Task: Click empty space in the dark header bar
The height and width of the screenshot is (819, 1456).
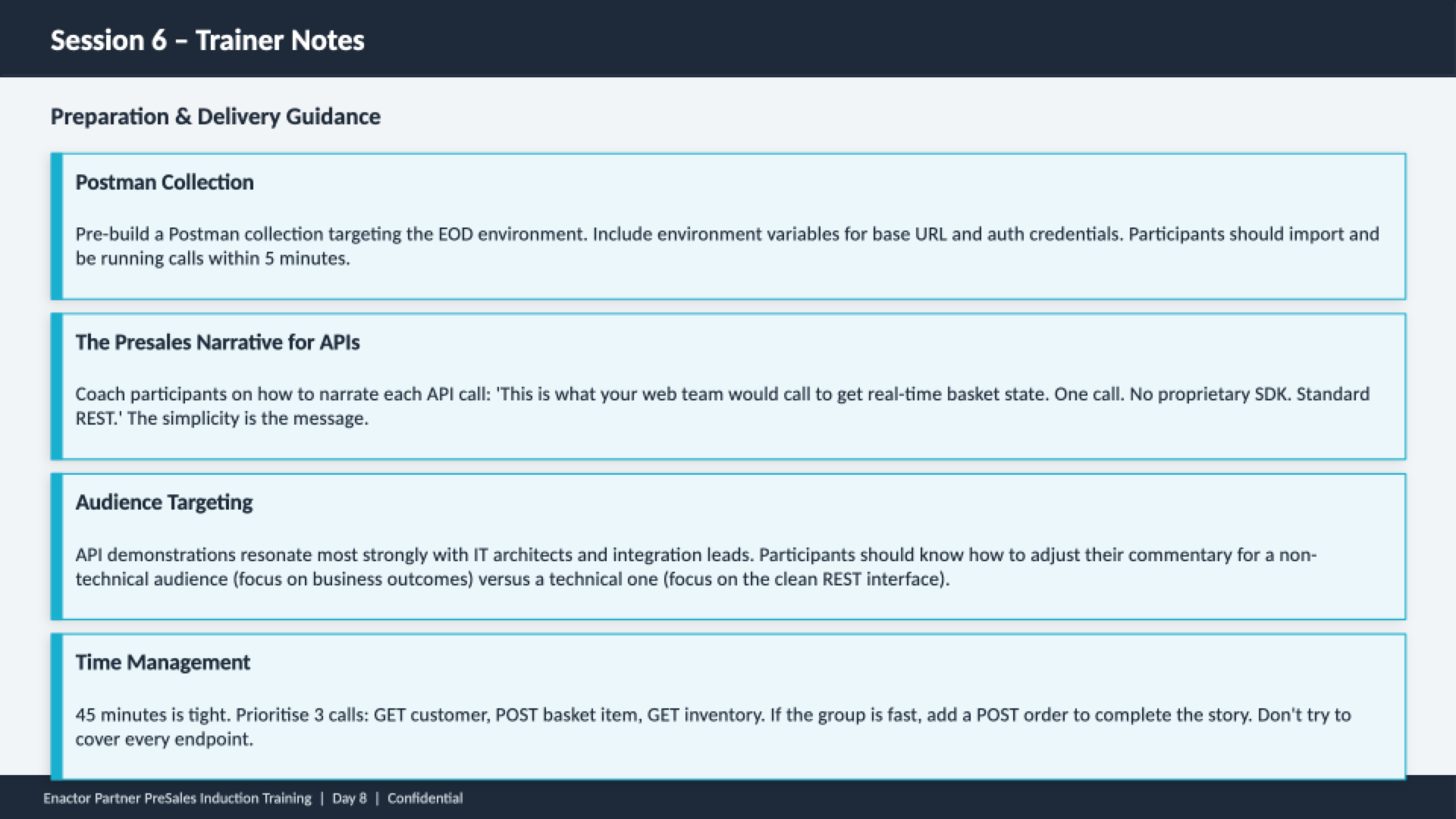Action: coord(910,38)
